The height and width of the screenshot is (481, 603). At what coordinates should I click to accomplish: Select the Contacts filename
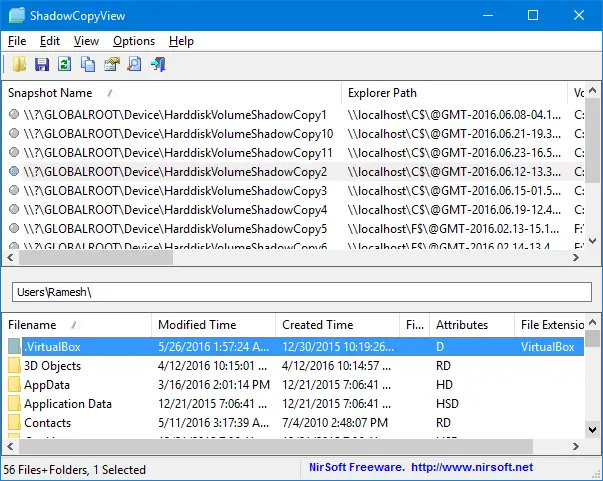tap(48, 423)
